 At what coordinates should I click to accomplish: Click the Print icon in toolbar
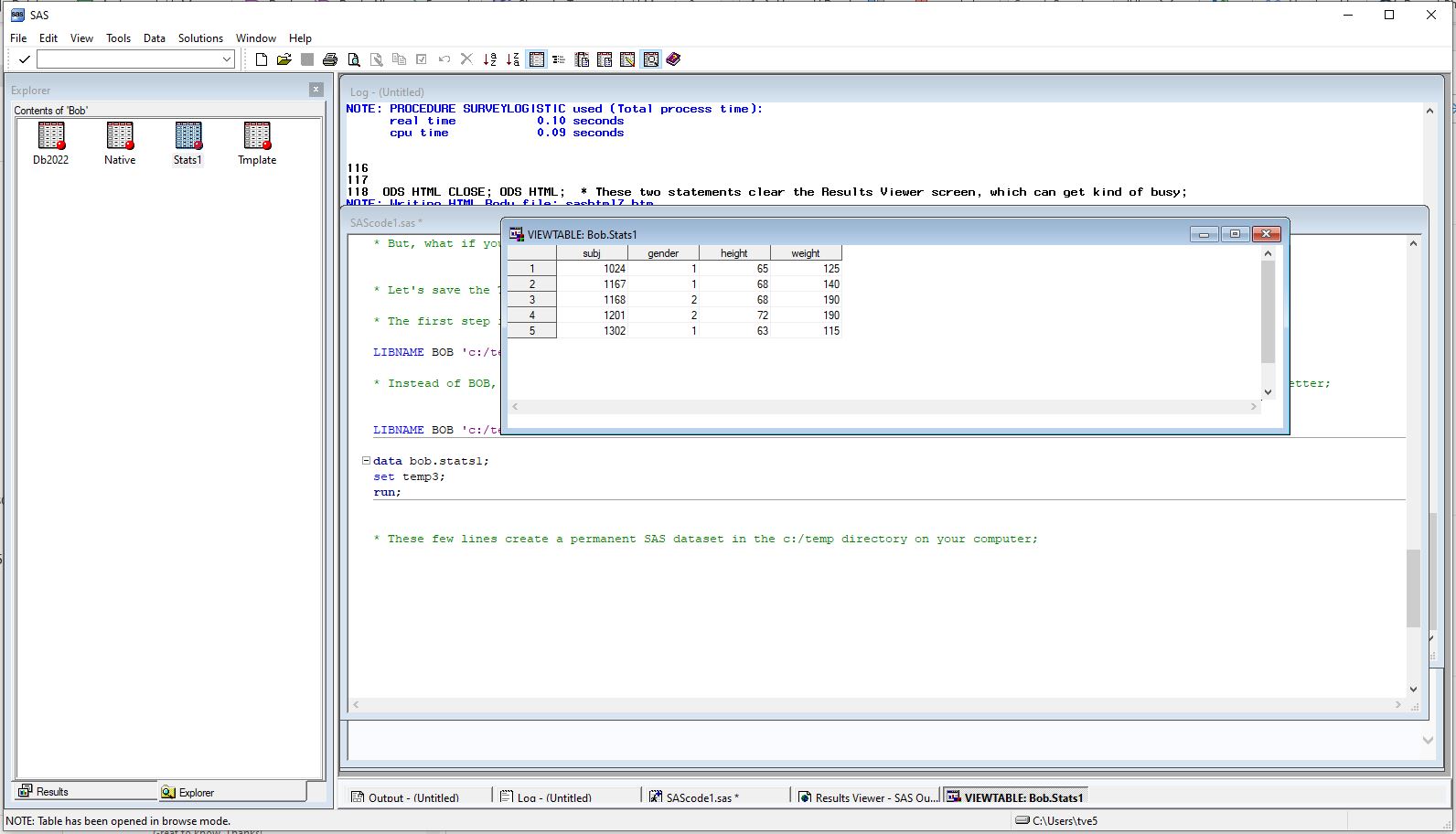(330, 59)
